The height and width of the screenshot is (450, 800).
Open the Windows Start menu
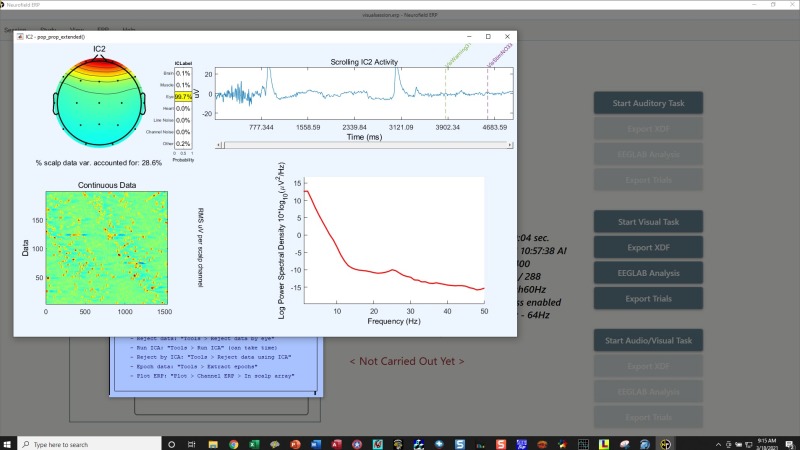tap(9, 443)
